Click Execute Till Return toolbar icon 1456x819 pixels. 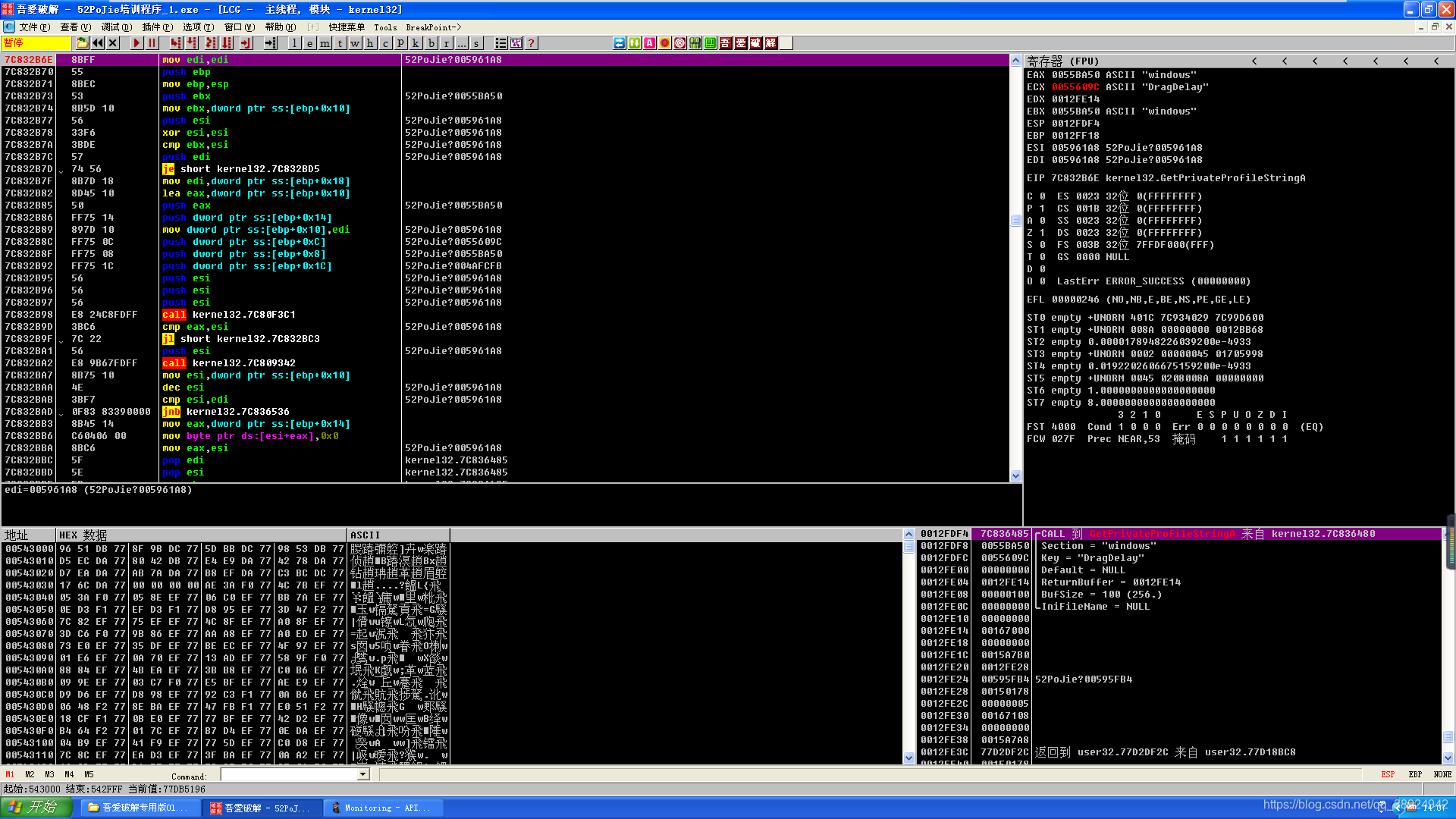click(246, 43)
